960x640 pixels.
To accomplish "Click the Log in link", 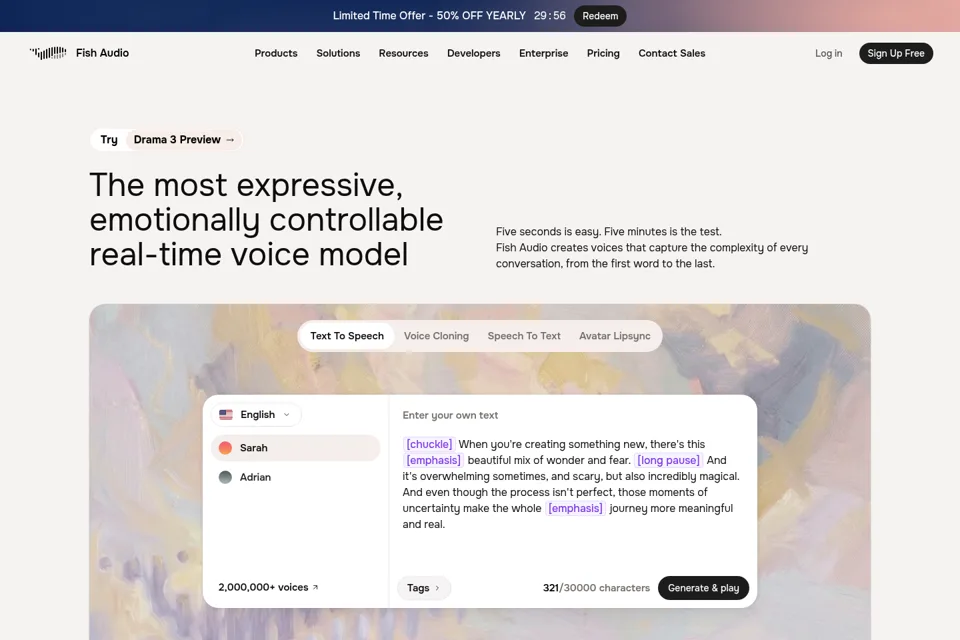I will [x=828, y=53].
